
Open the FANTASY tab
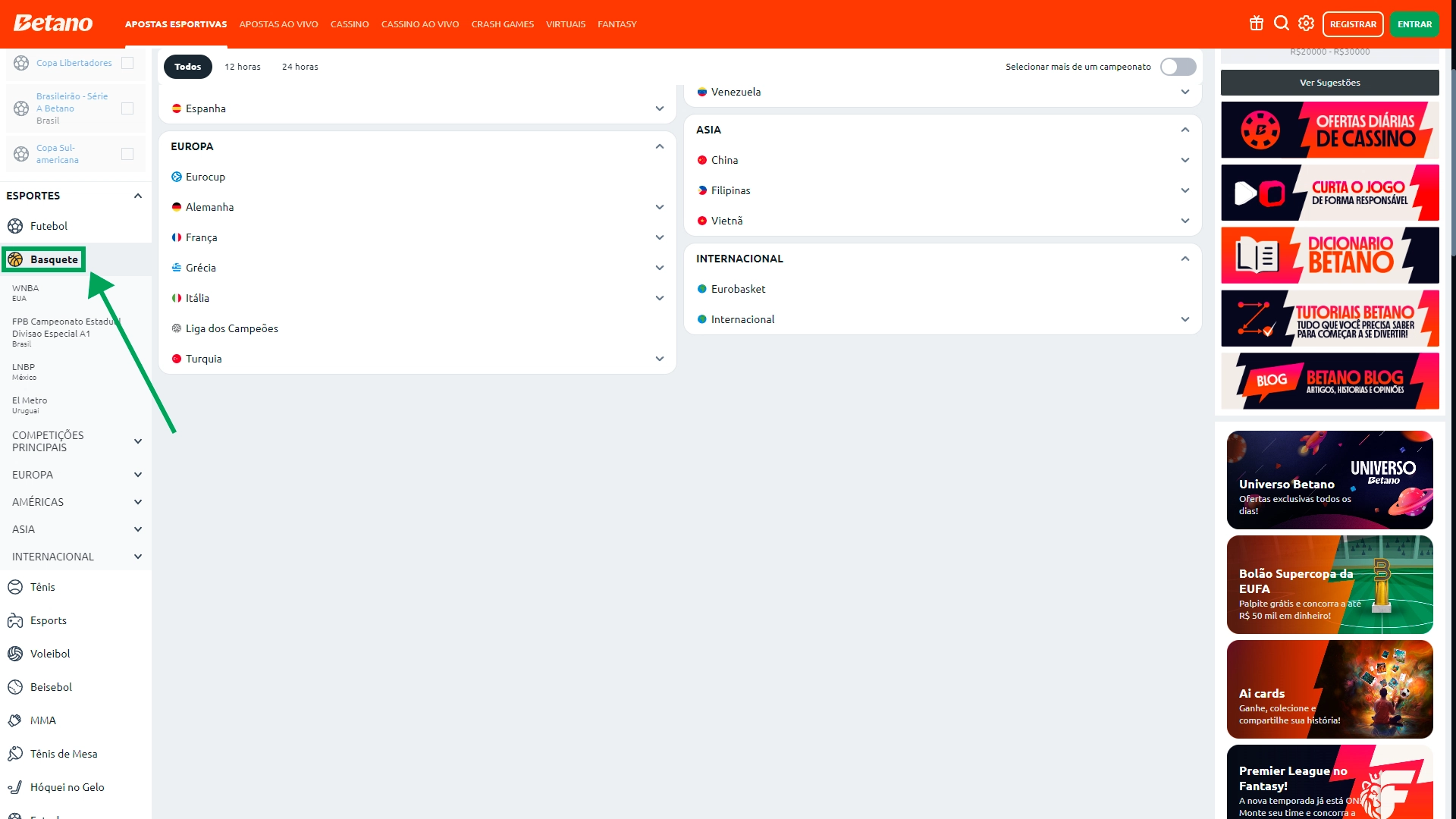[617, 24]
